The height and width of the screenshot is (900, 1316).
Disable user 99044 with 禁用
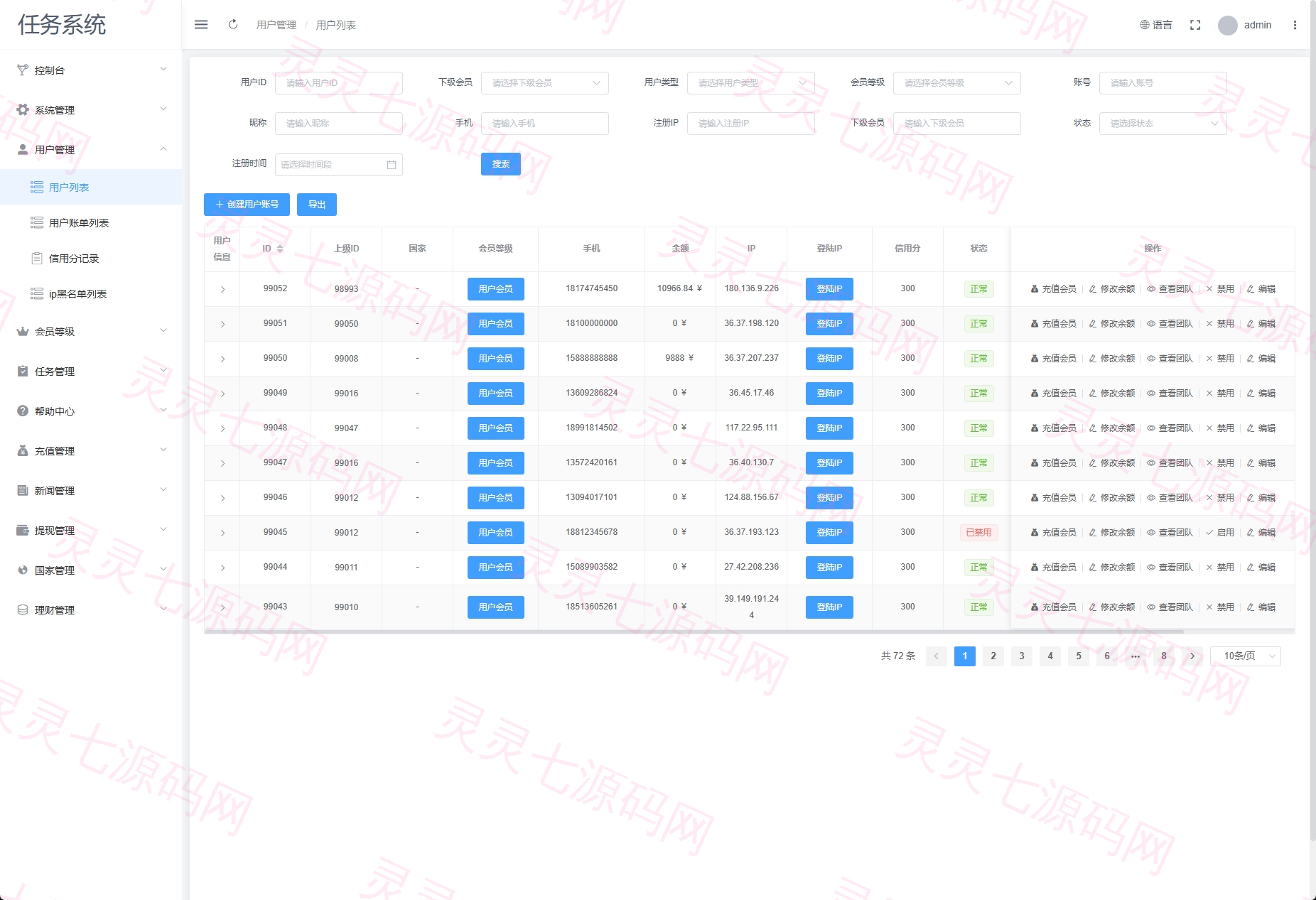coord(1220,568)
